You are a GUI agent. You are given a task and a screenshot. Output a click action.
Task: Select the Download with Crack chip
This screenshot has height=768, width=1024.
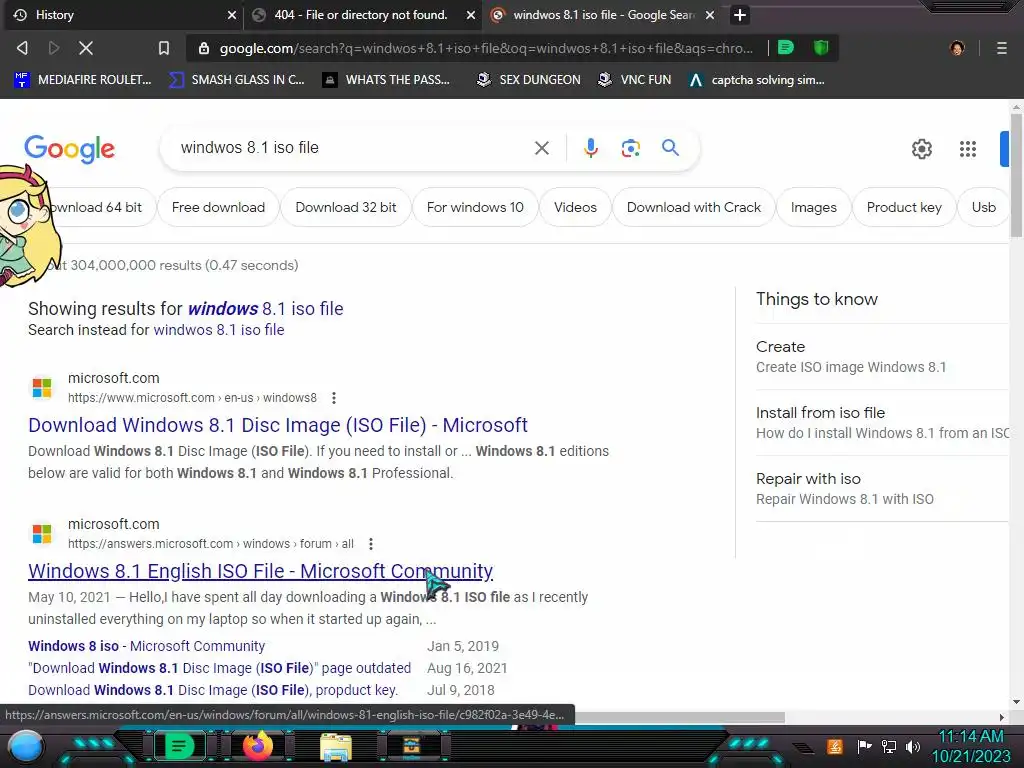pos(694,207)
